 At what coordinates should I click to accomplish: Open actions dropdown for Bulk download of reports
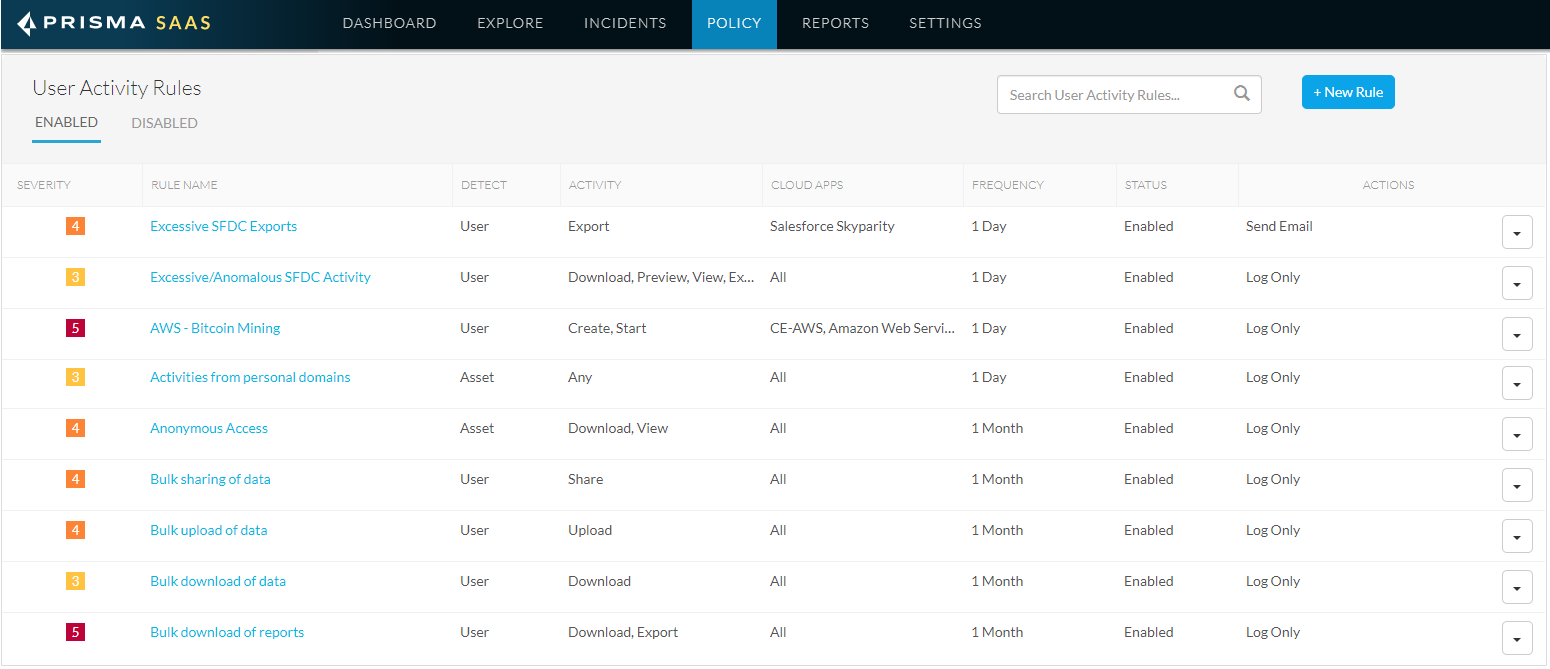point(1516,638)
